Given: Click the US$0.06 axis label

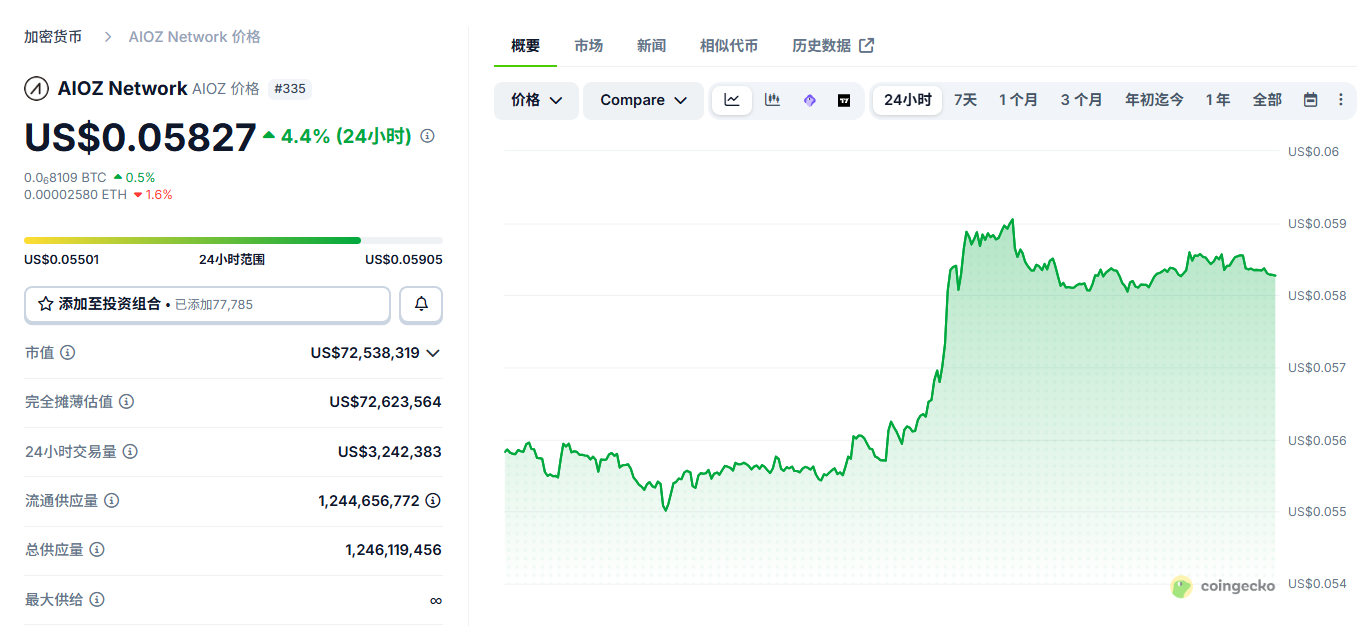Looking at the screenshot, I should 1314,152.
